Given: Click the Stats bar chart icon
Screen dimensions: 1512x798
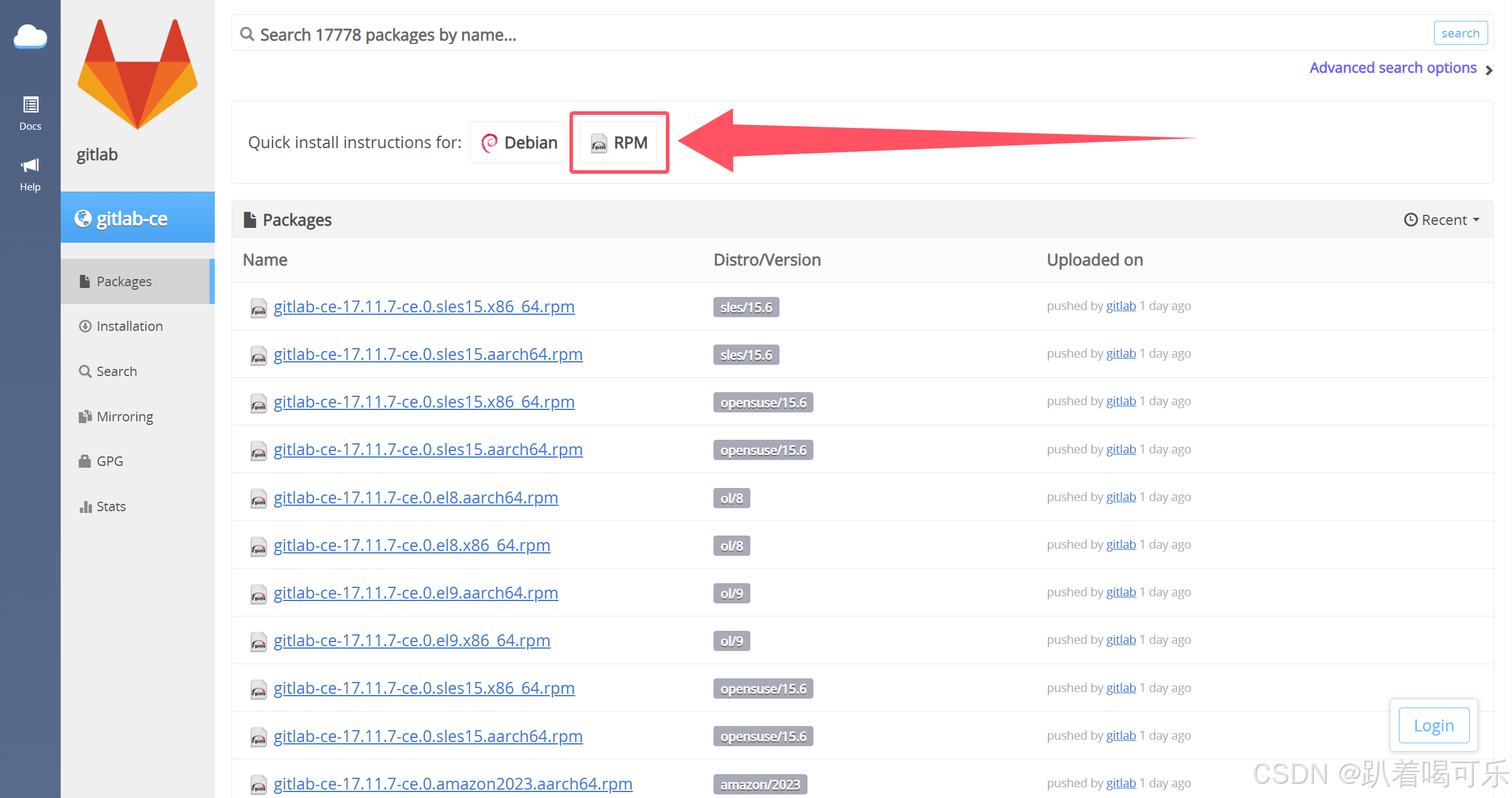Looking at the screenshot, I should tap(85, 506).
